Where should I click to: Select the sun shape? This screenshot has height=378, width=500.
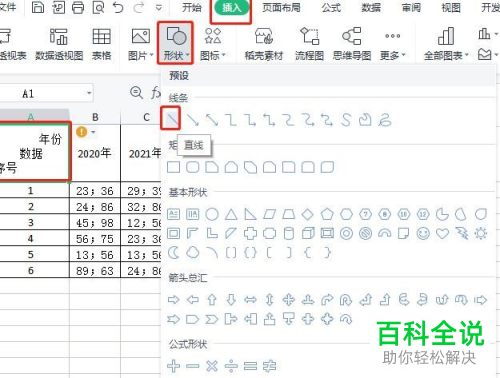click(x=481, y=234)
